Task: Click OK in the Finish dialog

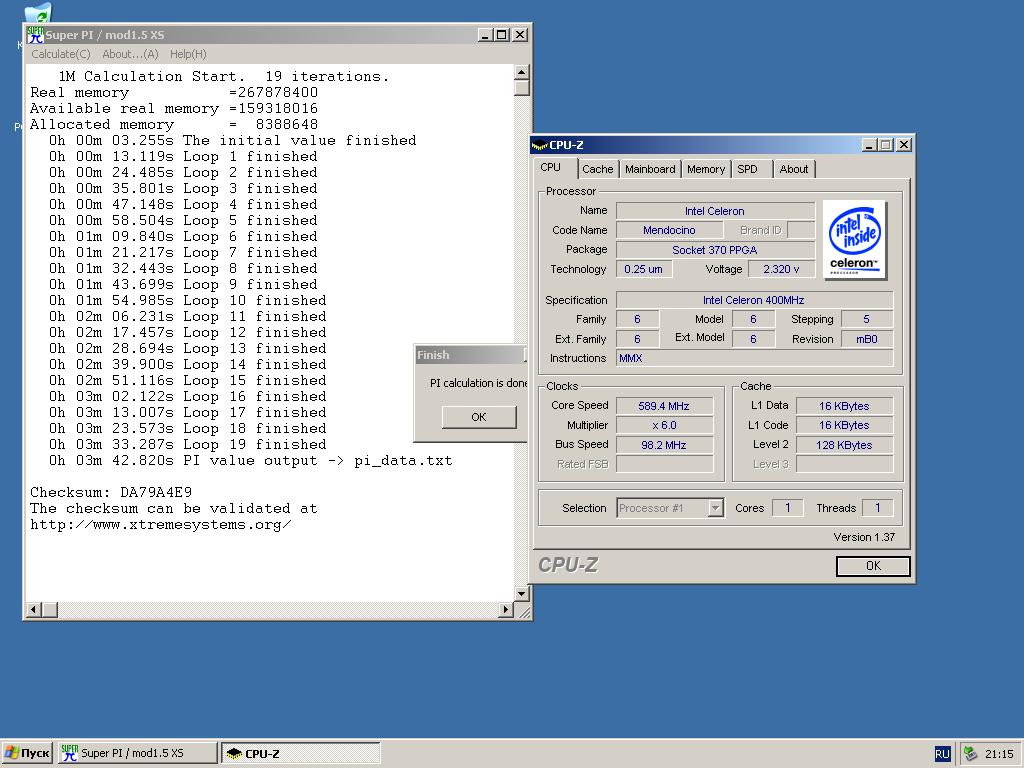Action: click(x=479, y=417)
